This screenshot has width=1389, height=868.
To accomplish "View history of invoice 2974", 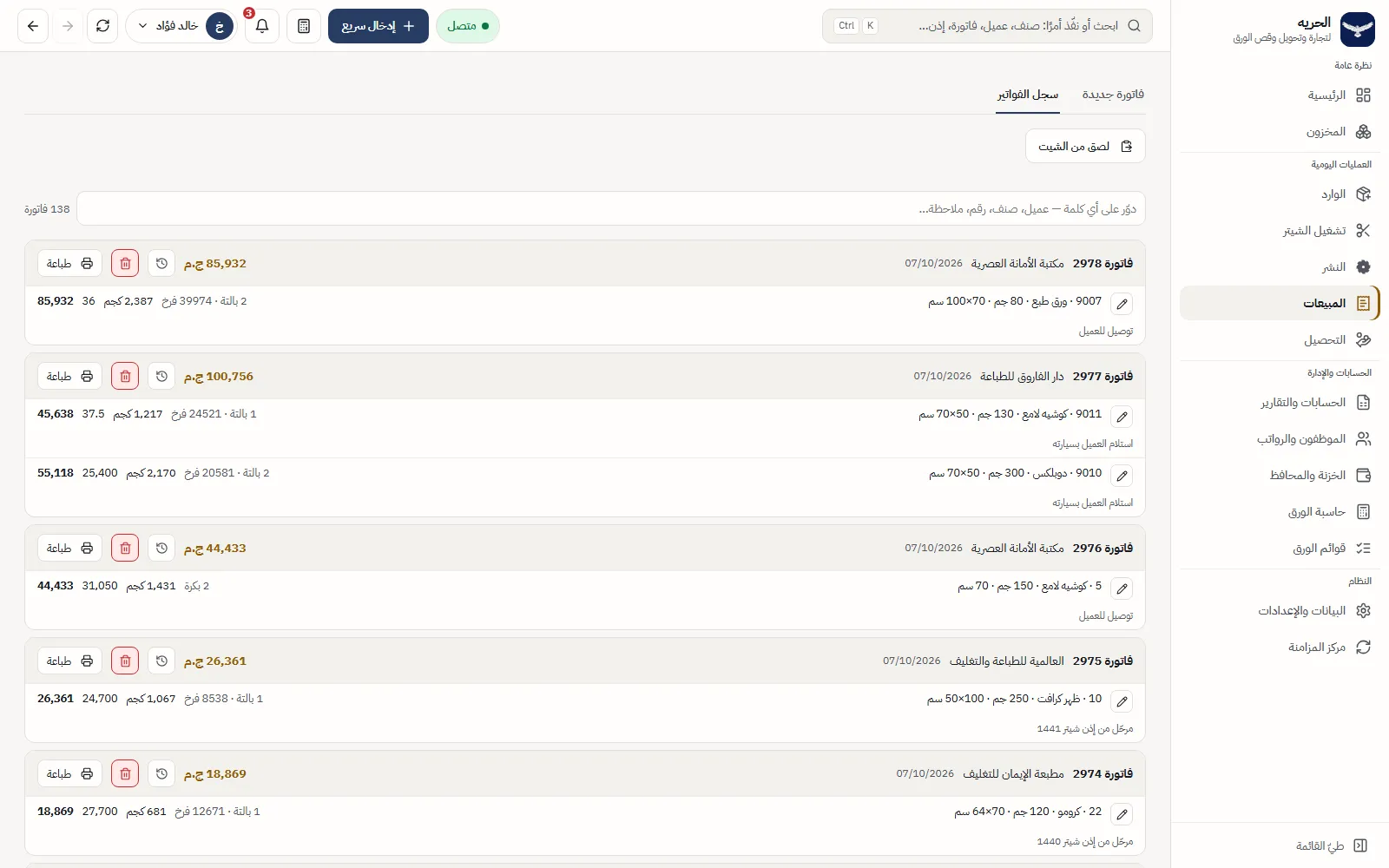I will coord(161,773).
